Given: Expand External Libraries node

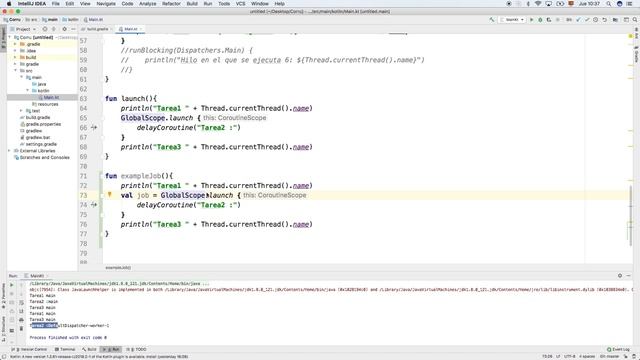Looking at the screenshot, I should click(x=9, y=151).
